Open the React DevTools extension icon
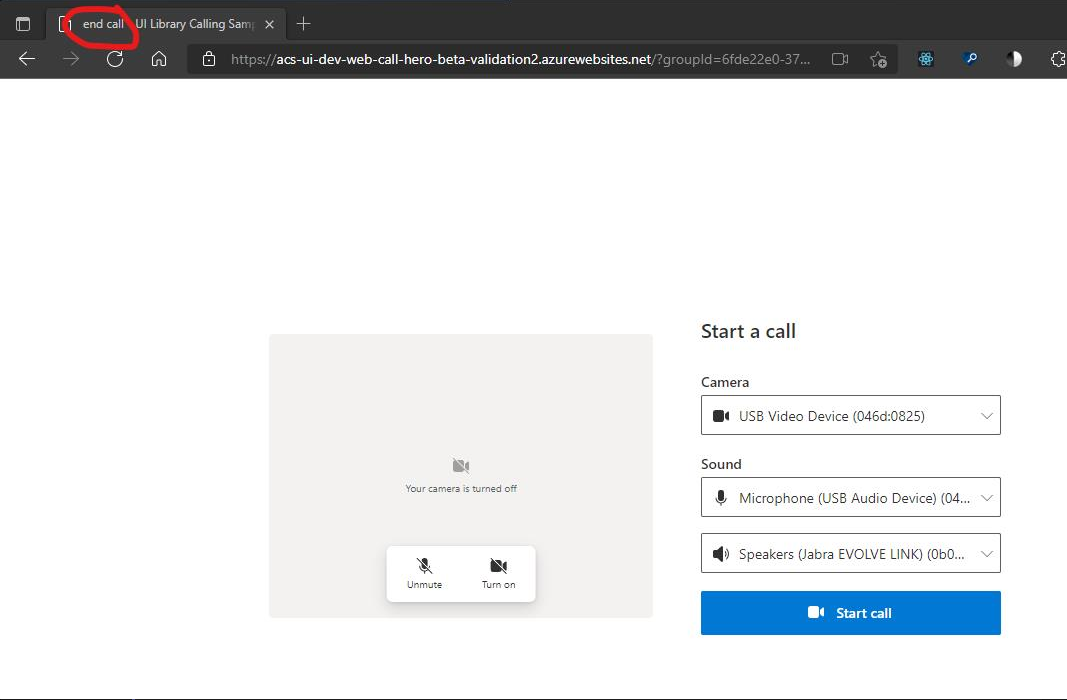 [x=926, y=59]
